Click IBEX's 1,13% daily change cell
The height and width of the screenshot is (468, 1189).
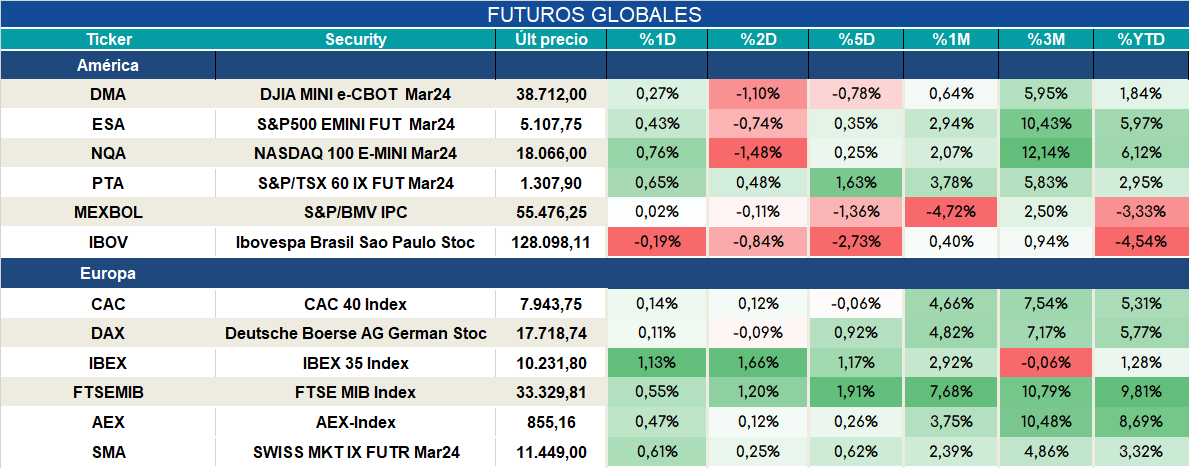657,363
